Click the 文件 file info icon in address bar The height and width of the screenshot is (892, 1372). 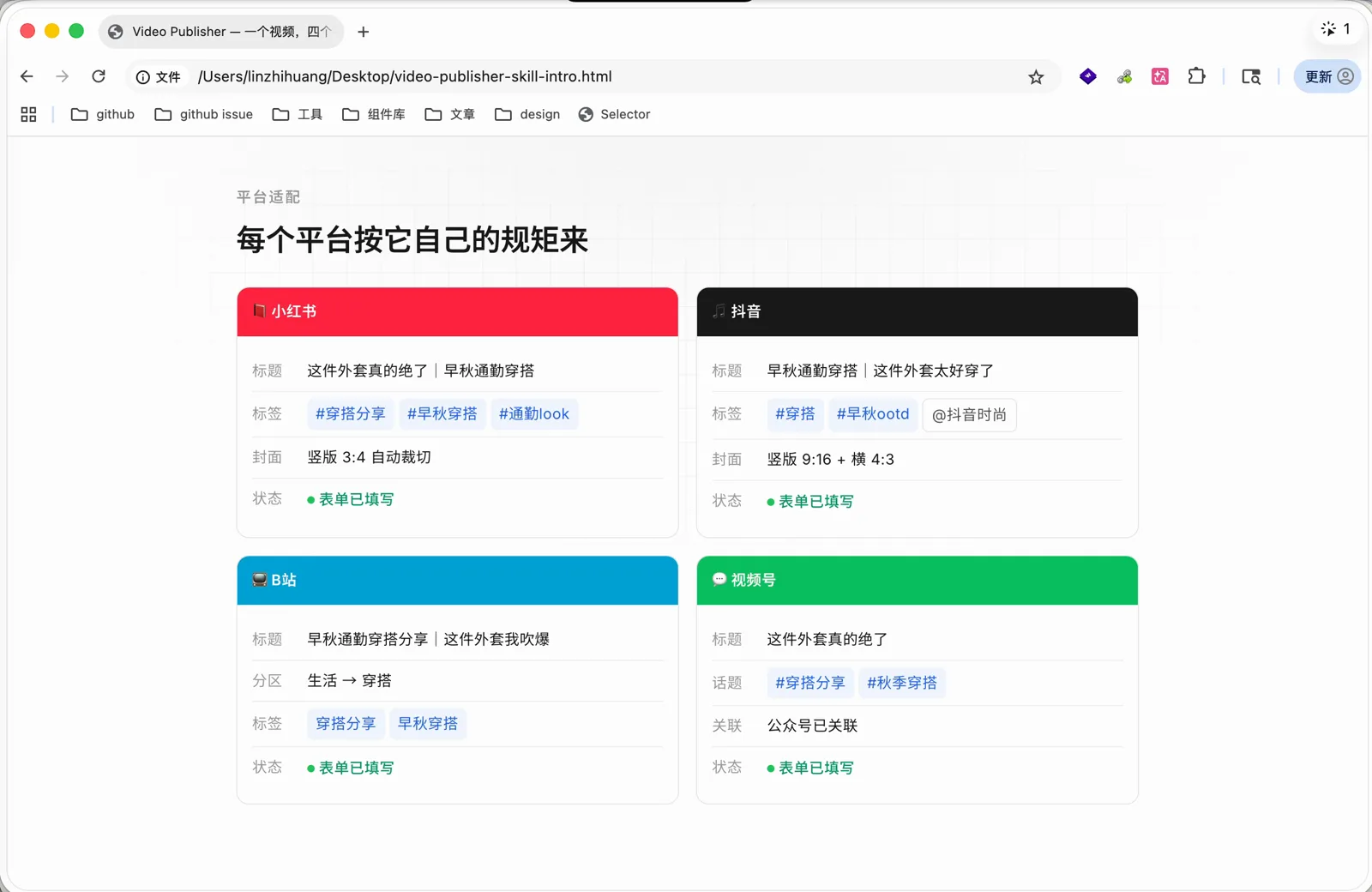coord(158,76)
